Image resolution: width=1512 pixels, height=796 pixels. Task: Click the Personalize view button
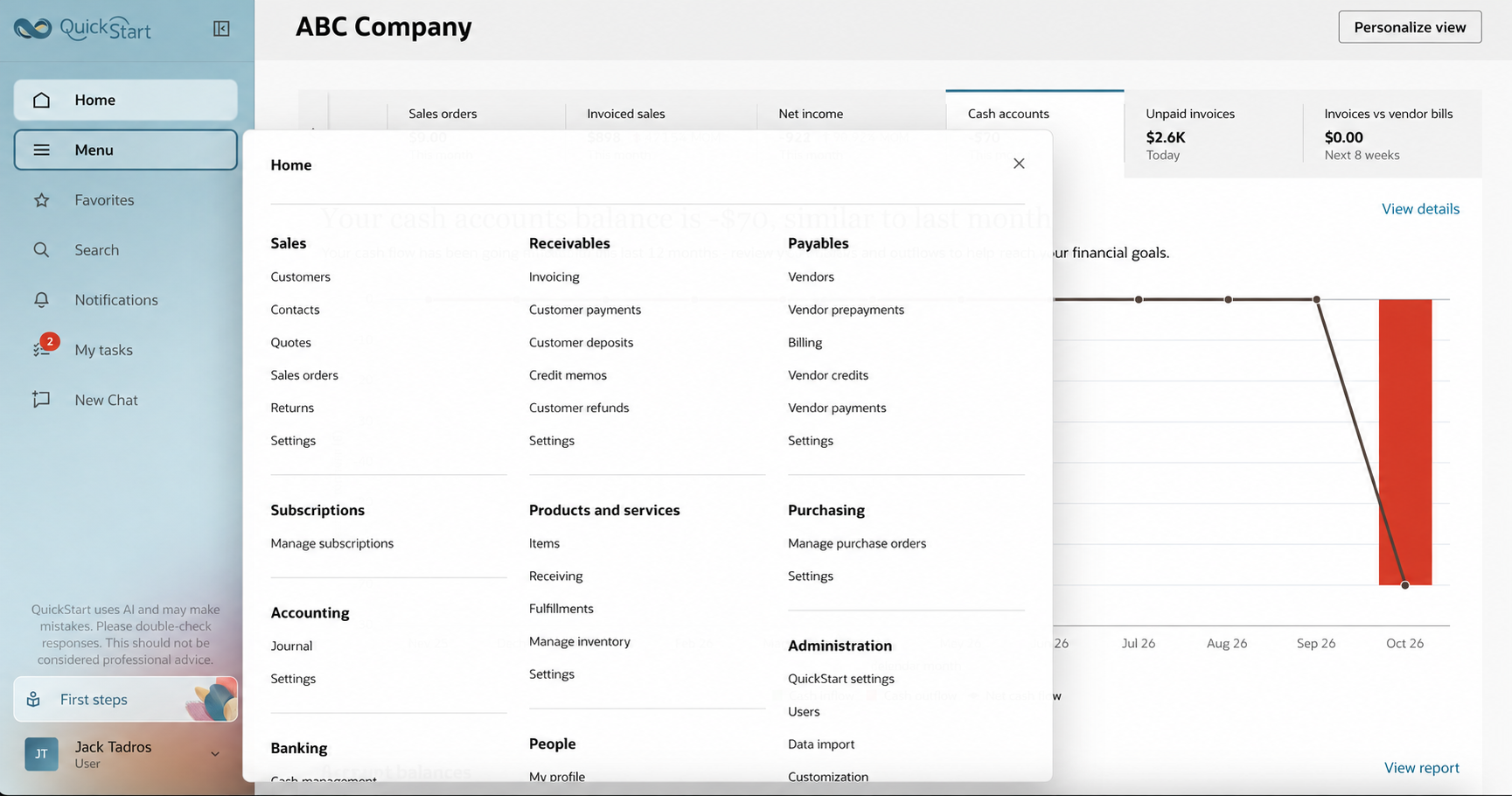pyautogui.click(x=1410, y=27)
